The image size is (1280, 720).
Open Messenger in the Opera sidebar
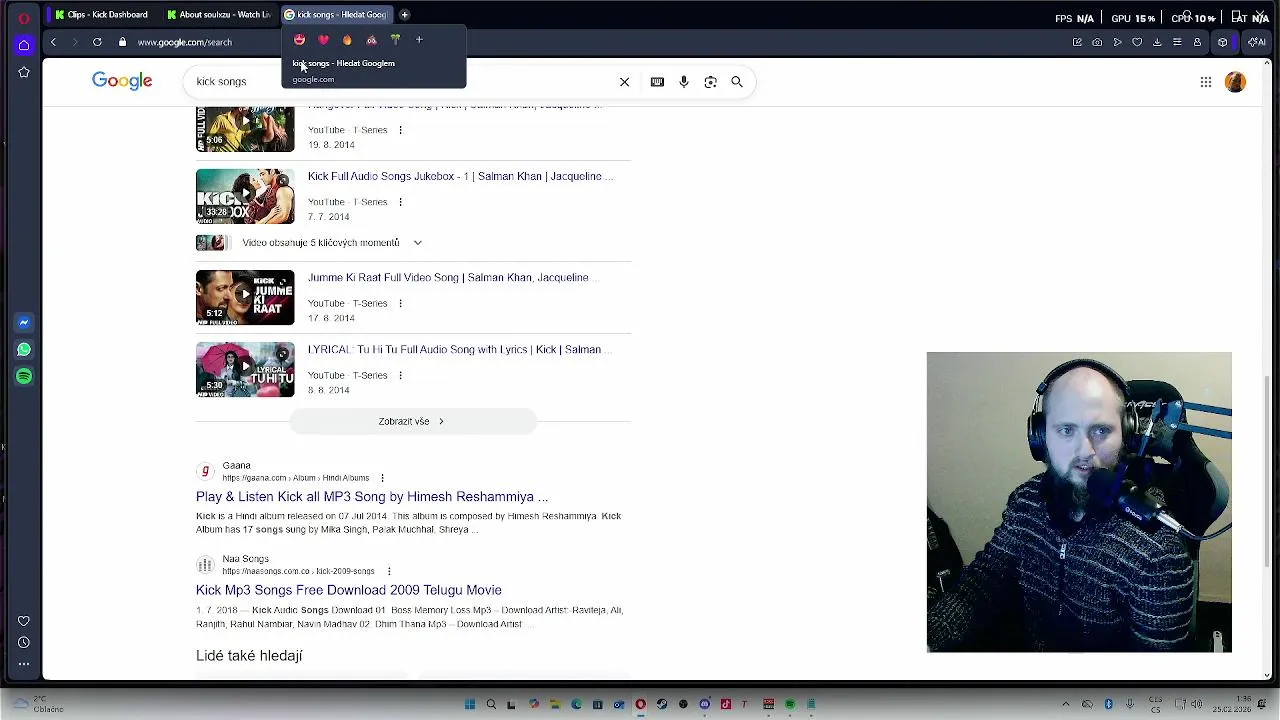[24, 322]
